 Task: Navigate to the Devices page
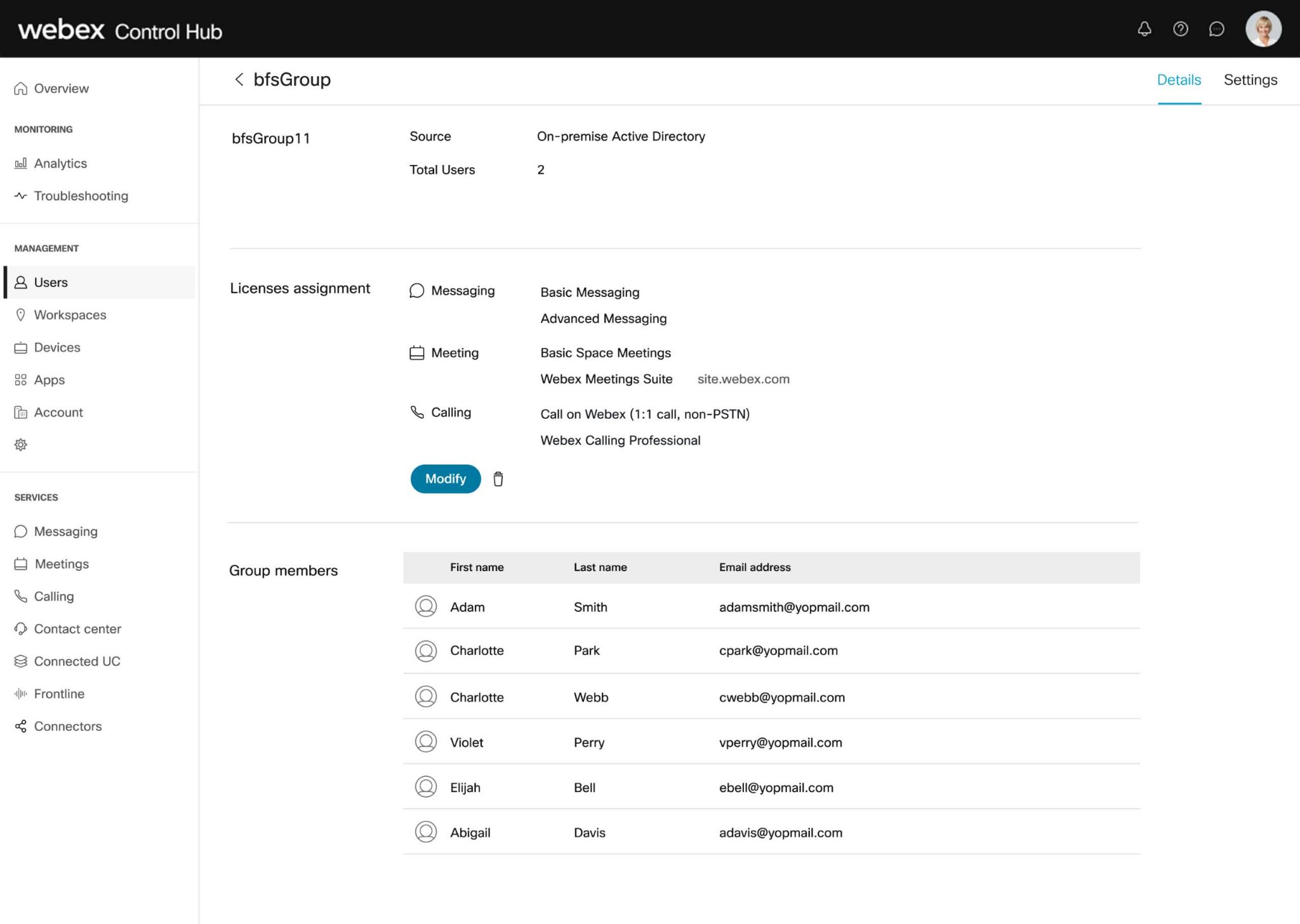click(x=57, y=347)
